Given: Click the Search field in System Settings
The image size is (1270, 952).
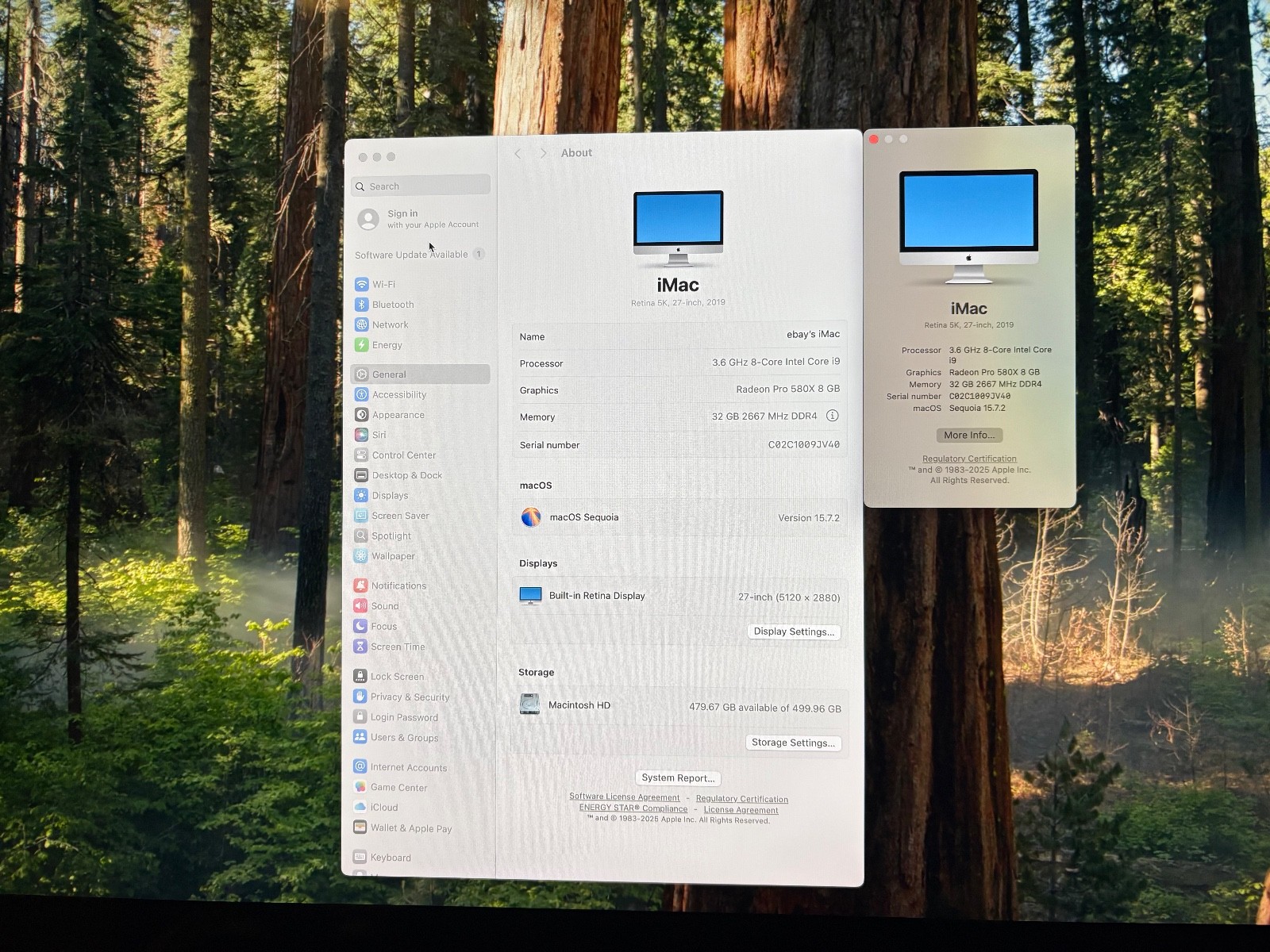Looking at the screenshot, I should [421, 186].
